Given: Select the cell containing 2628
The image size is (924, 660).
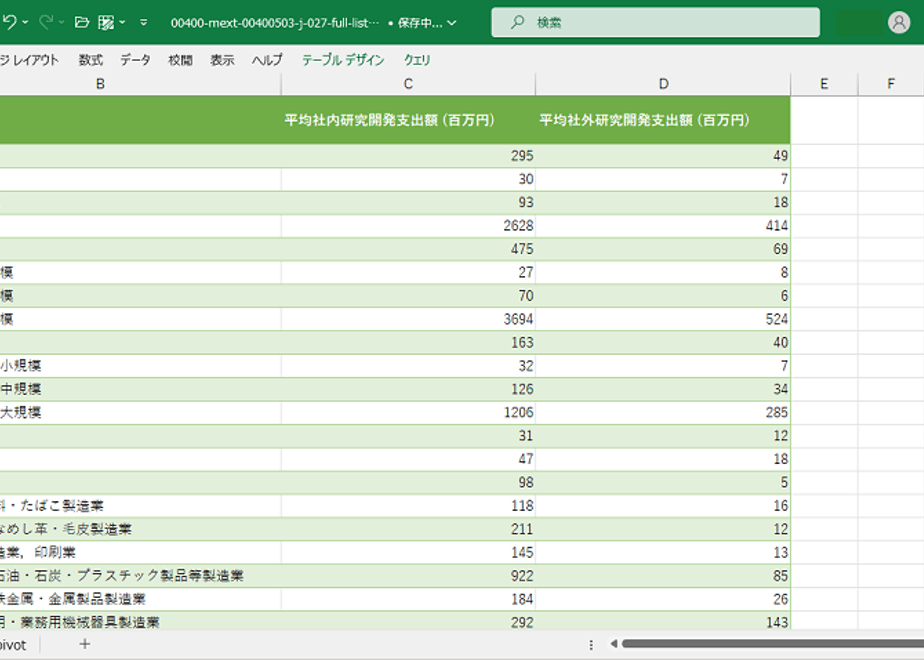Looking at the screenshot, I should point(408,226).
